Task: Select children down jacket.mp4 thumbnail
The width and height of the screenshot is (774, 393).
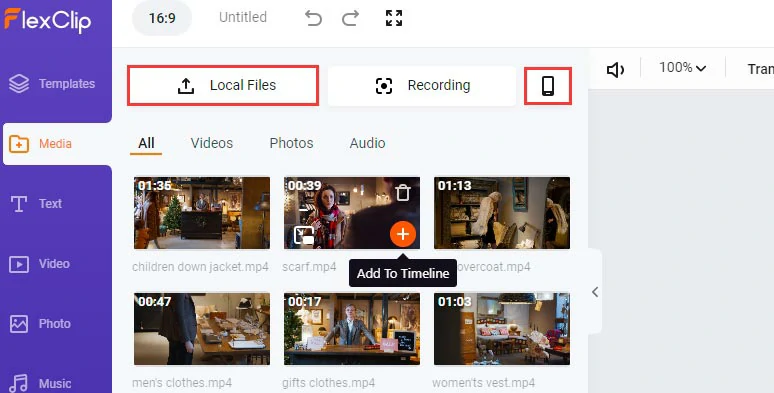Action: [202, 213]
